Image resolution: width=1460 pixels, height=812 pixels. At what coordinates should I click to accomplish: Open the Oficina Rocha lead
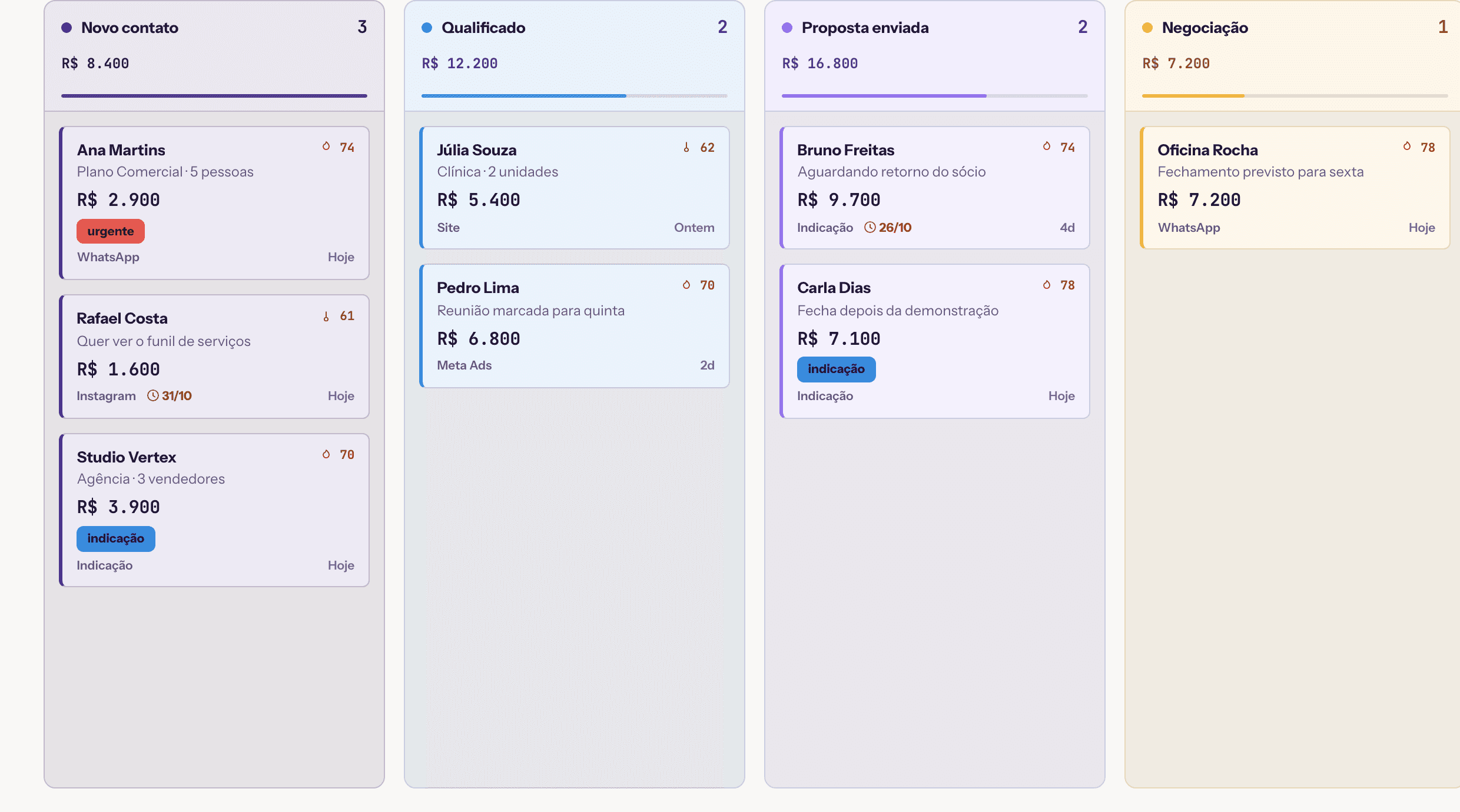click(x=1295, y=188)
